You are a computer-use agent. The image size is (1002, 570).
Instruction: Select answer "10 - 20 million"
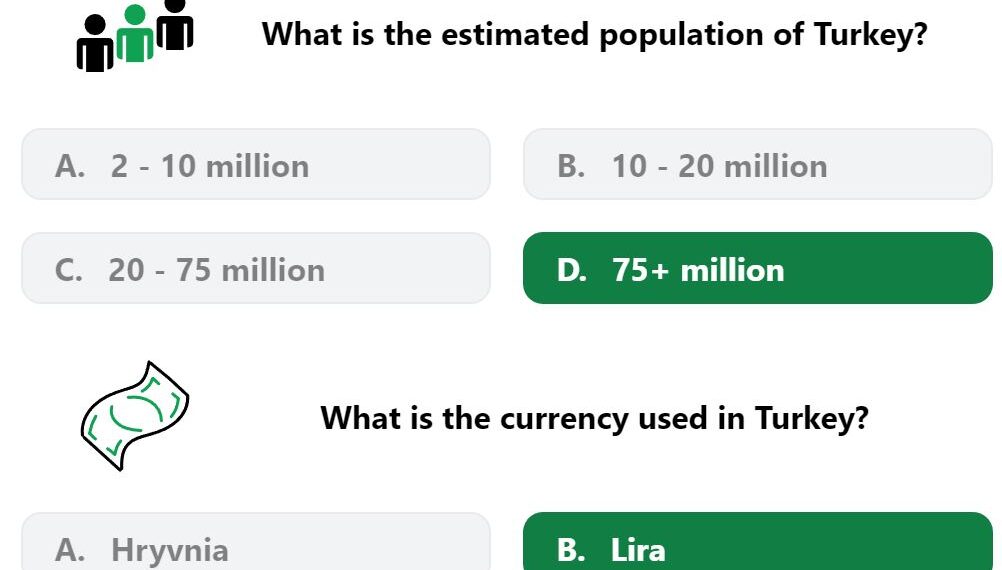point(757,164)
